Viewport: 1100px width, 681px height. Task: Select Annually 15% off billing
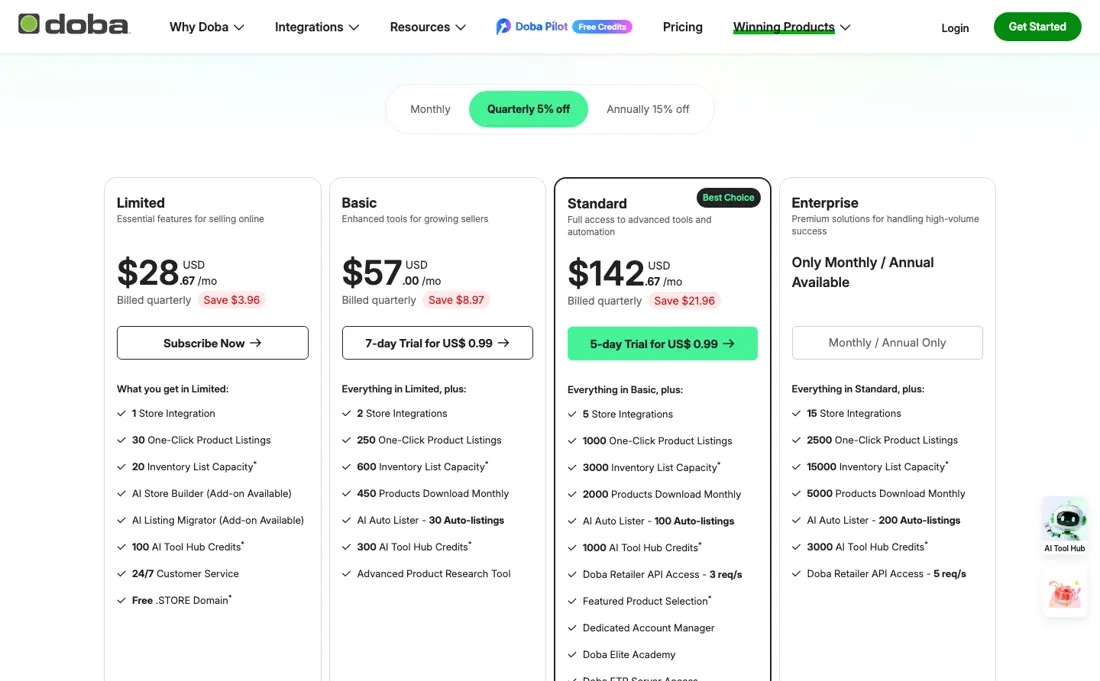(x=648, y=109)
